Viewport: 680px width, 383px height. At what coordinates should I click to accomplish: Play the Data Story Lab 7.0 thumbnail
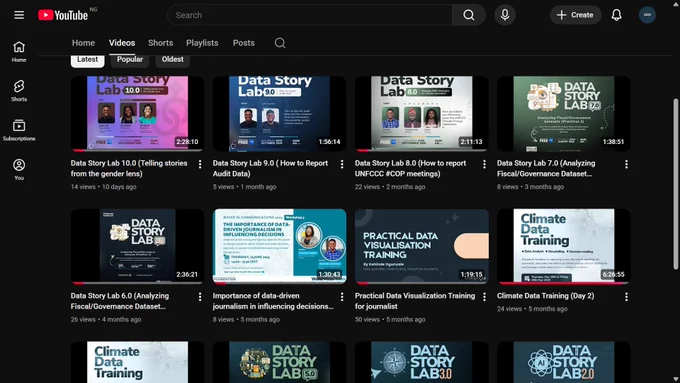click(564, 114)
